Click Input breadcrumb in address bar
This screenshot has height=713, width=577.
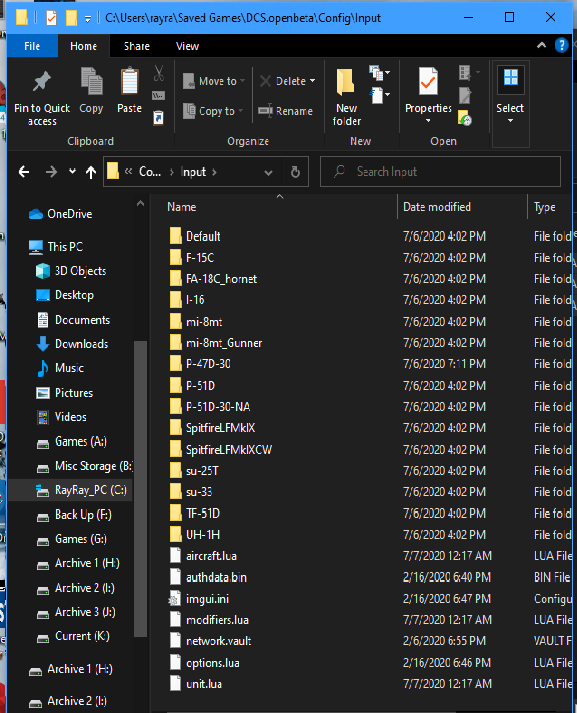tap(193, 172)
